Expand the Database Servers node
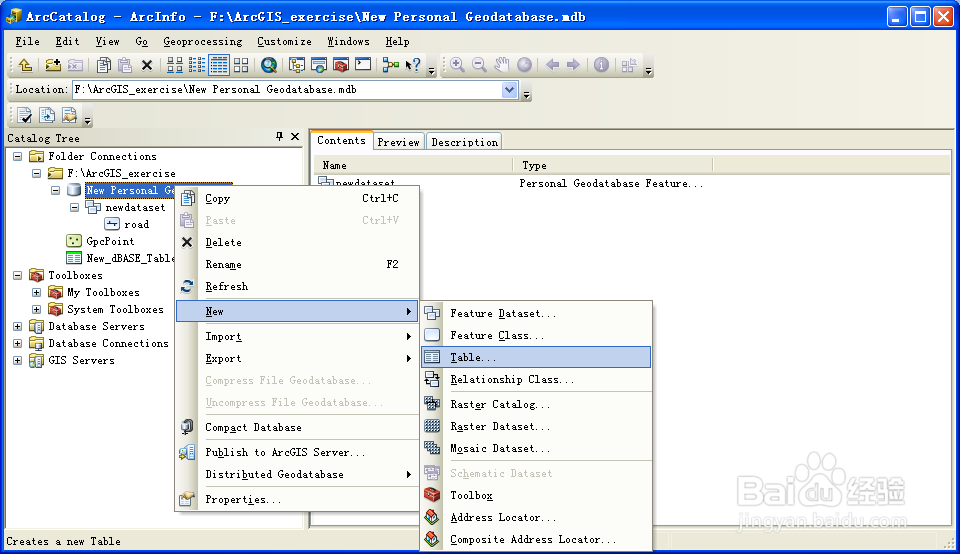This screenshot has width=960, height=554. 18,326
